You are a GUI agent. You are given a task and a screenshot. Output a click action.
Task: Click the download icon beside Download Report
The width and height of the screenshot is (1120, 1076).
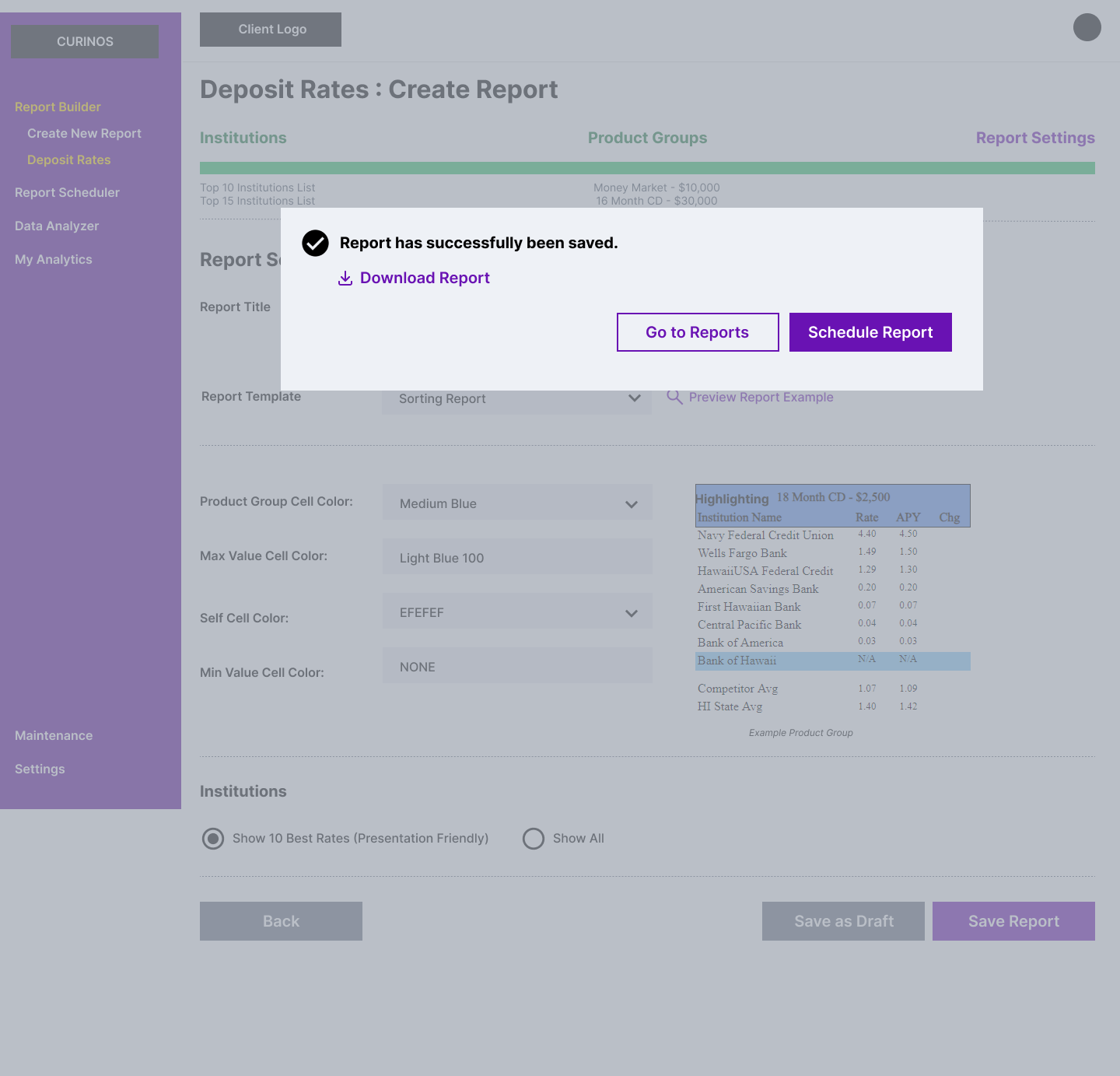coord(345,279)
